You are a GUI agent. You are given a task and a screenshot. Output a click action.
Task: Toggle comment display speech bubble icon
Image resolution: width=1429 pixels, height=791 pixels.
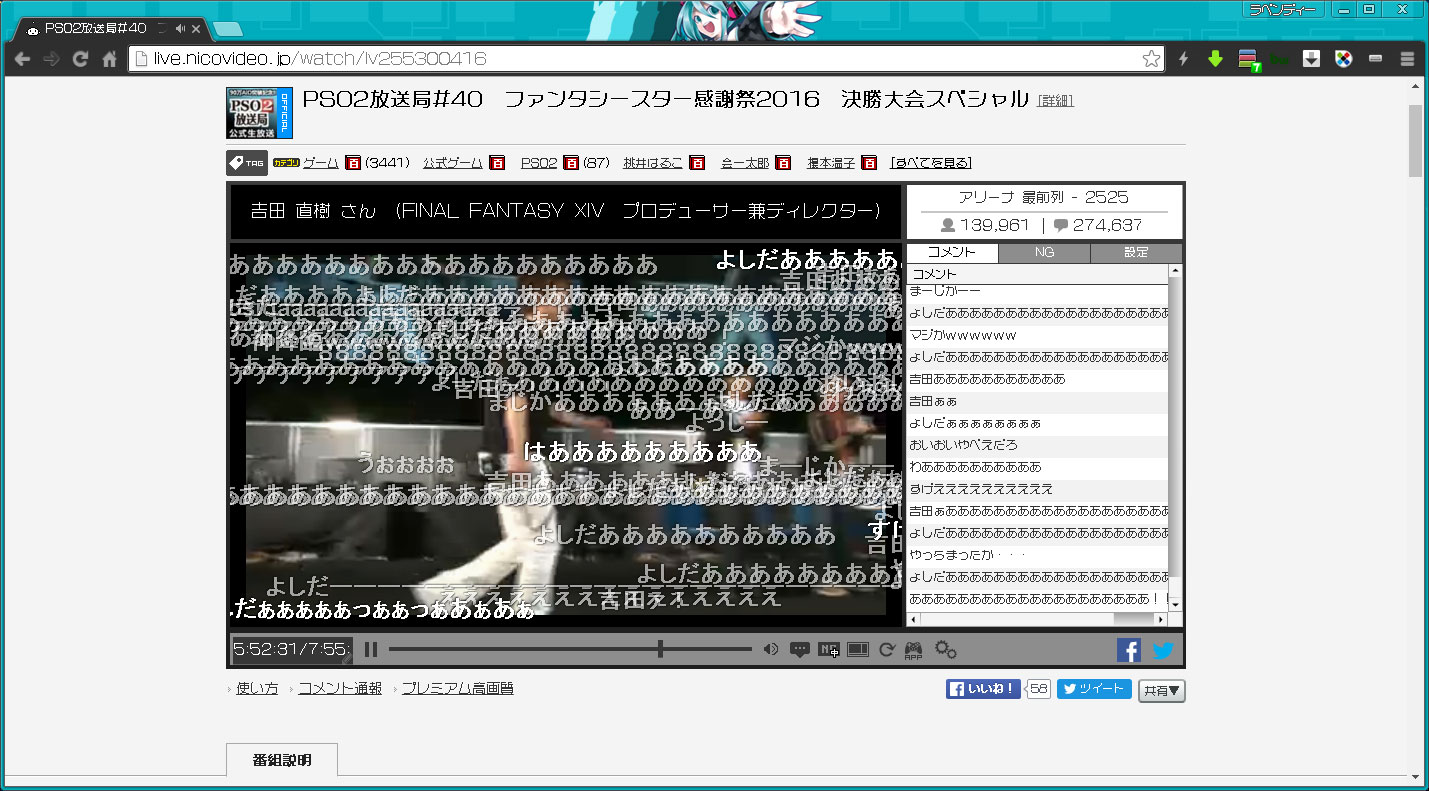point(800,650)
